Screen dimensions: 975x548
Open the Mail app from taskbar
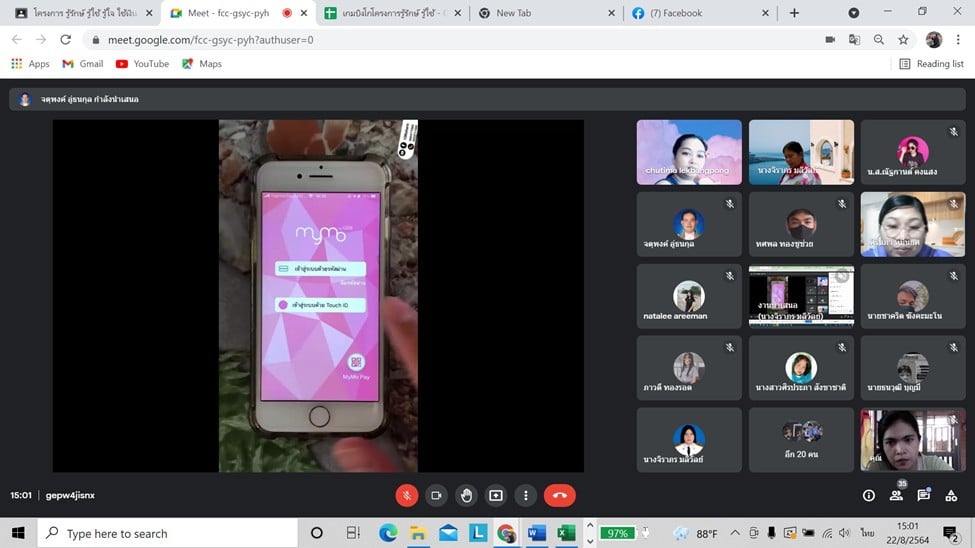(x=448, y=533)
